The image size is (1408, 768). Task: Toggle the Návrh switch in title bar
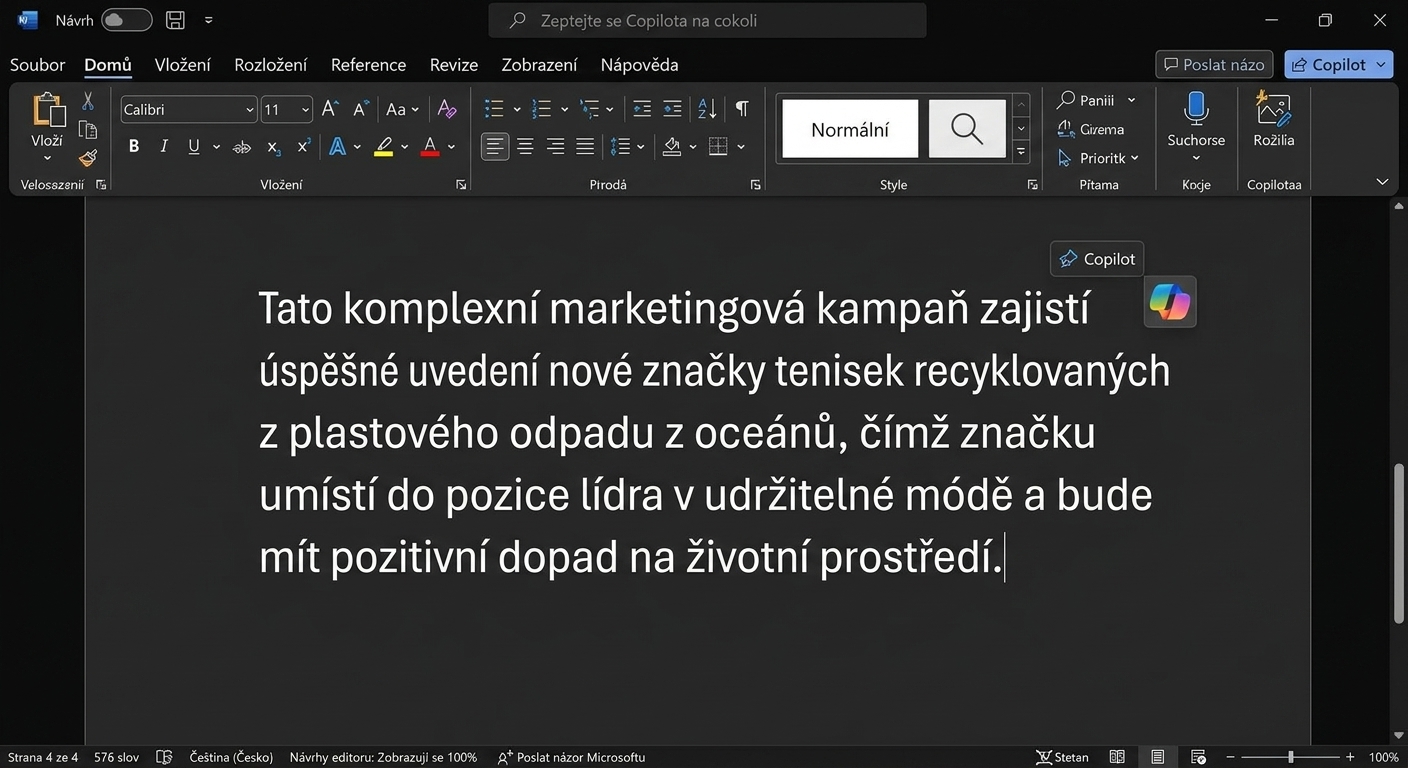tap(127, 20)
